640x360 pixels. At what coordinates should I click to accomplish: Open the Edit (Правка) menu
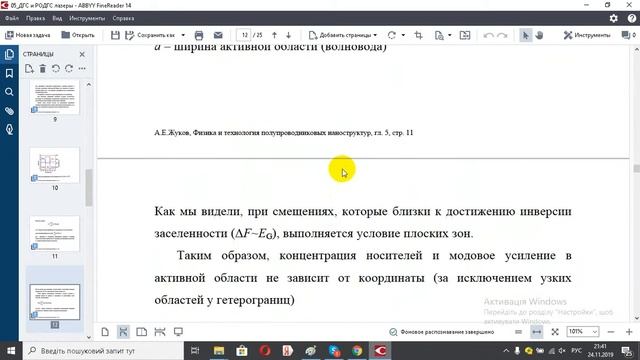click(x=36, y=18)
